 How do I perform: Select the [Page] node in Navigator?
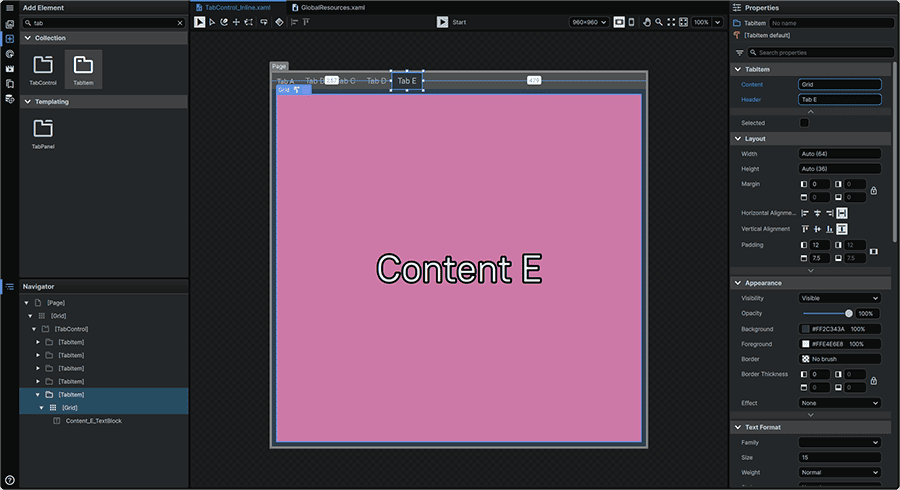pyautogui.click(x=56, y=302)
